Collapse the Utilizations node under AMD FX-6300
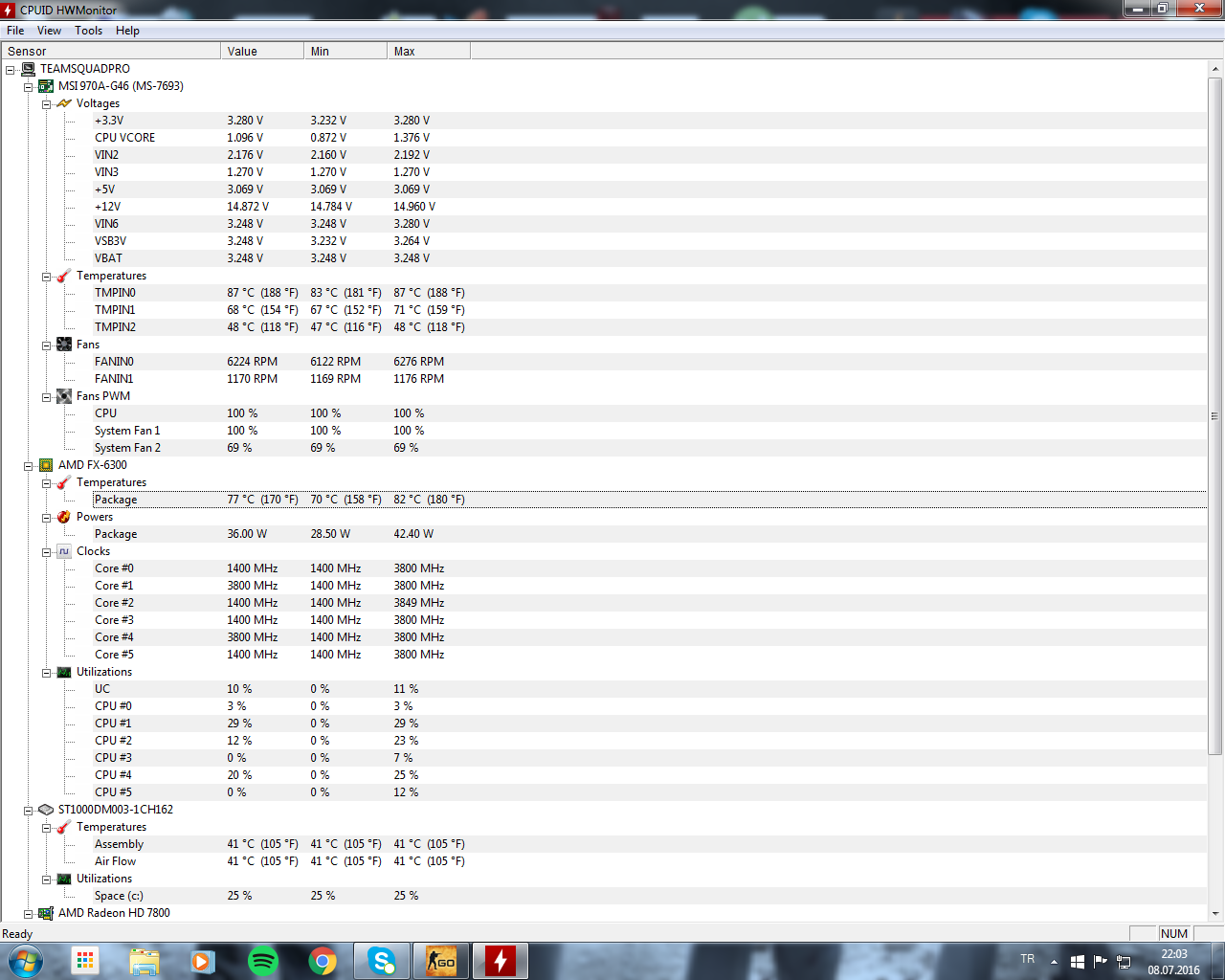 point(46,673)
